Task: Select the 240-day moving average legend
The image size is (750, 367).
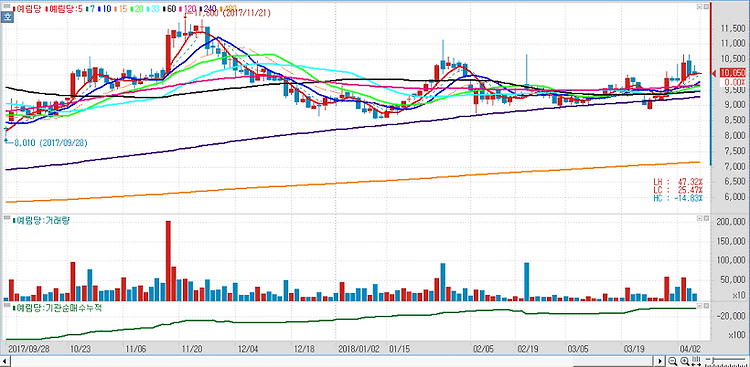Action: [x=208, y=8]
